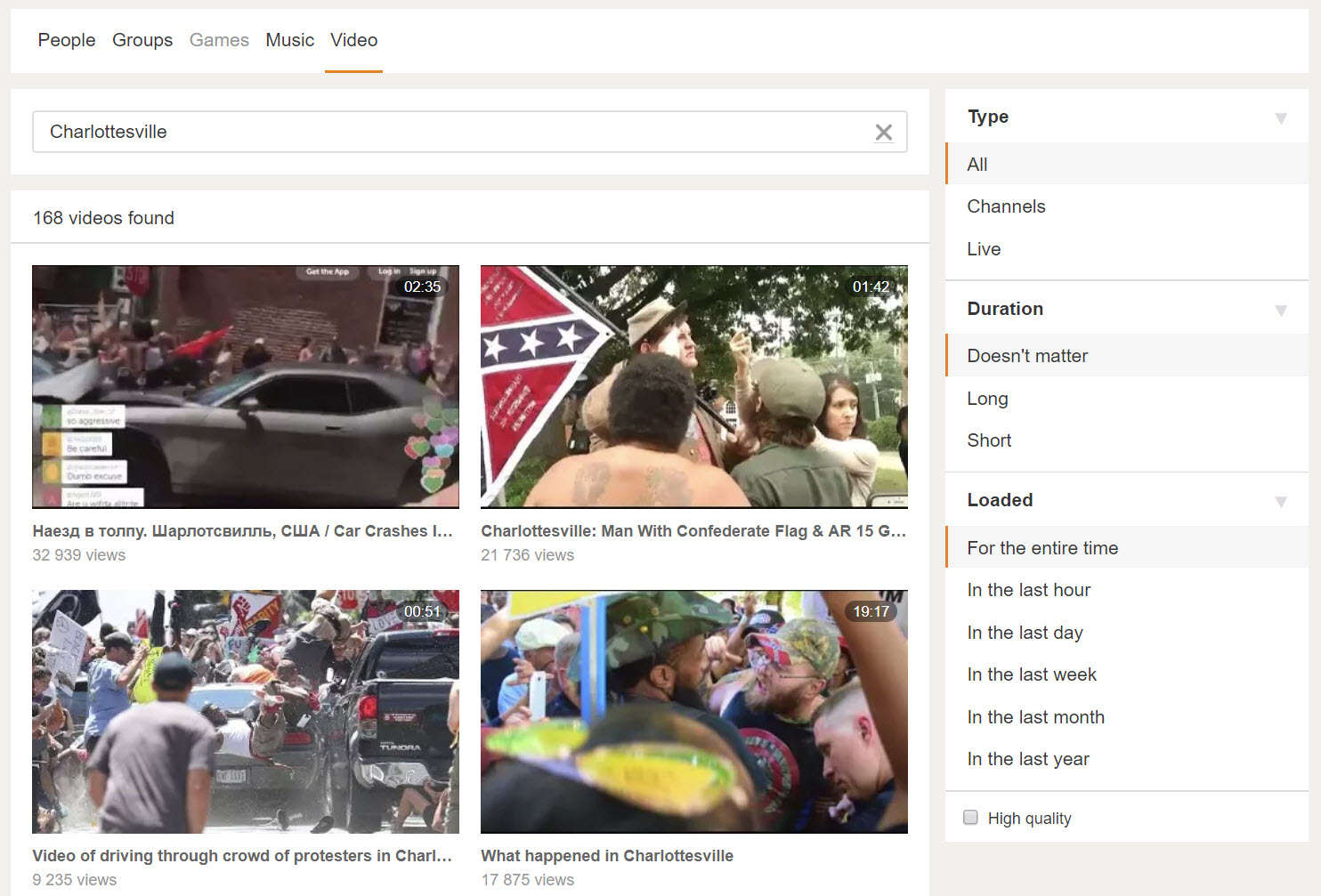Collapse the Type filter section
Image resolution: width=1321 pixels, height=896 pixels.
click(x=1280, y=117)
